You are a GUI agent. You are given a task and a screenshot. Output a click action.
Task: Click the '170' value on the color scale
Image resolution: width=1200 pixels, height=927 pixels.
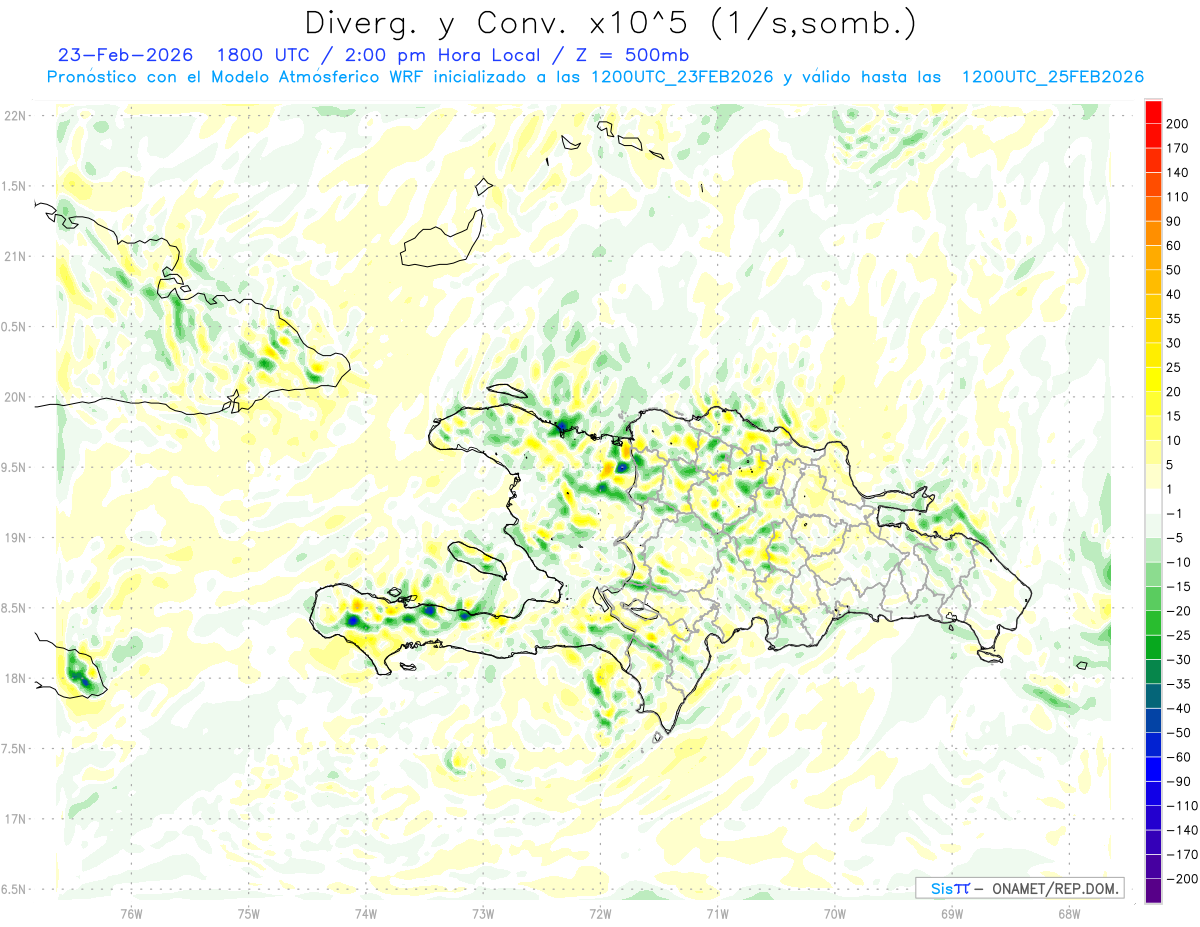point(1179,148)
